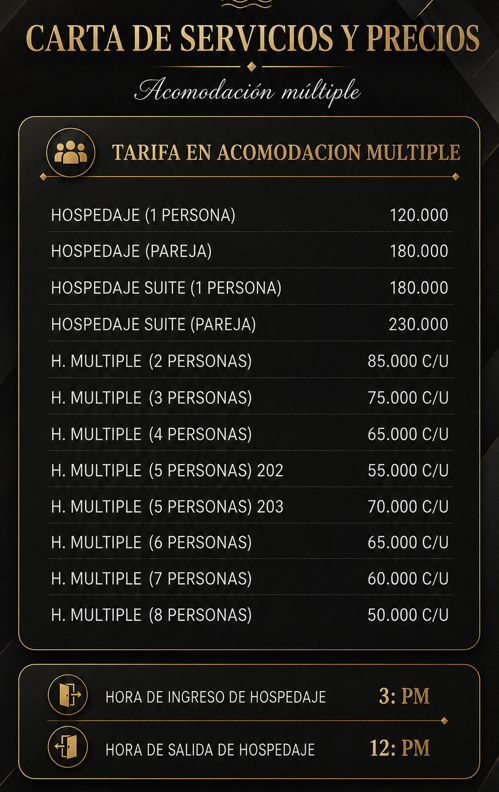
Task: Click the check-out door exit icon
Action: coord(68,747)
